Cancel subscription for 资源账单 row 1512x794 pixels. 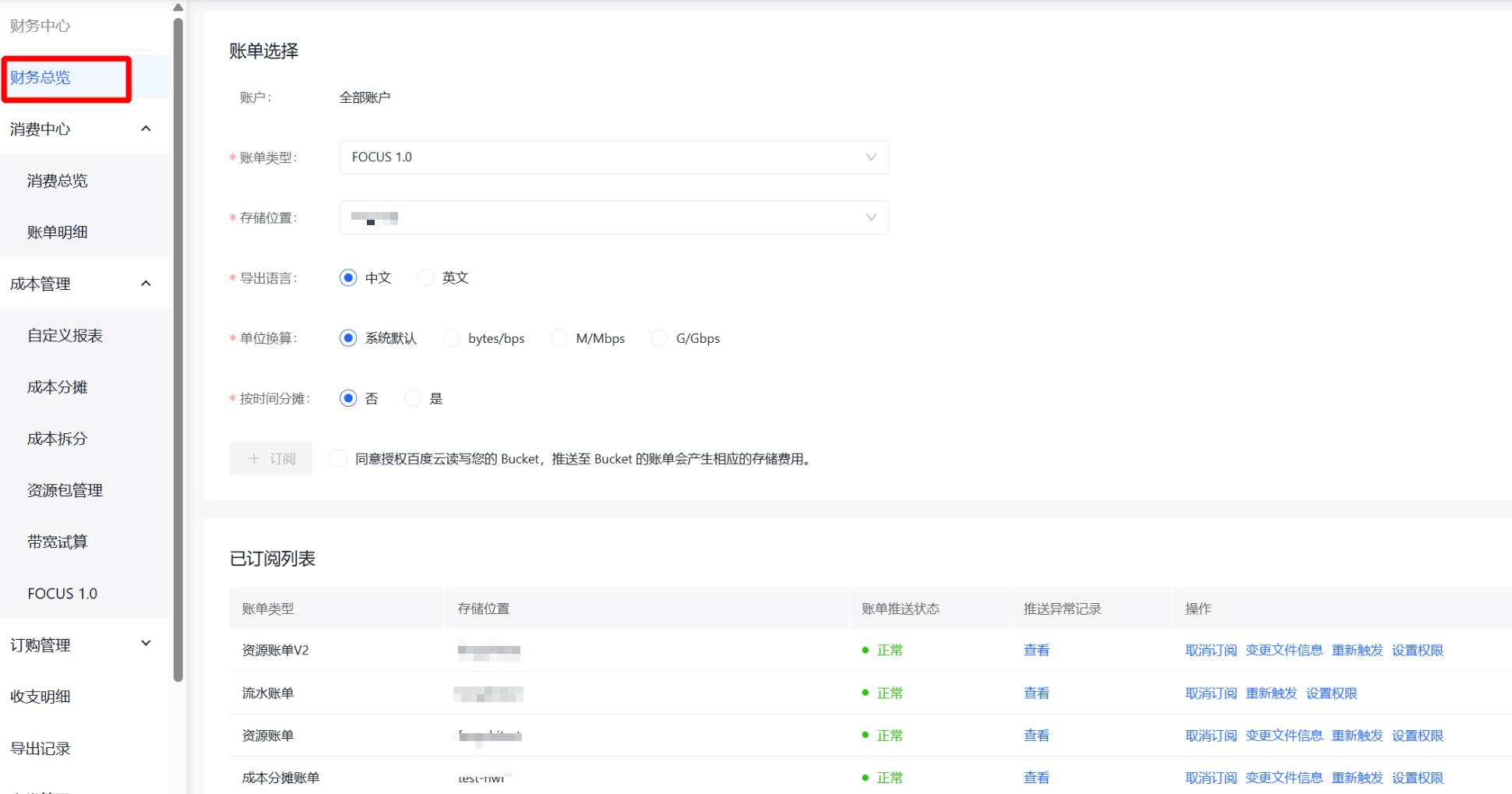(1211, 736)
